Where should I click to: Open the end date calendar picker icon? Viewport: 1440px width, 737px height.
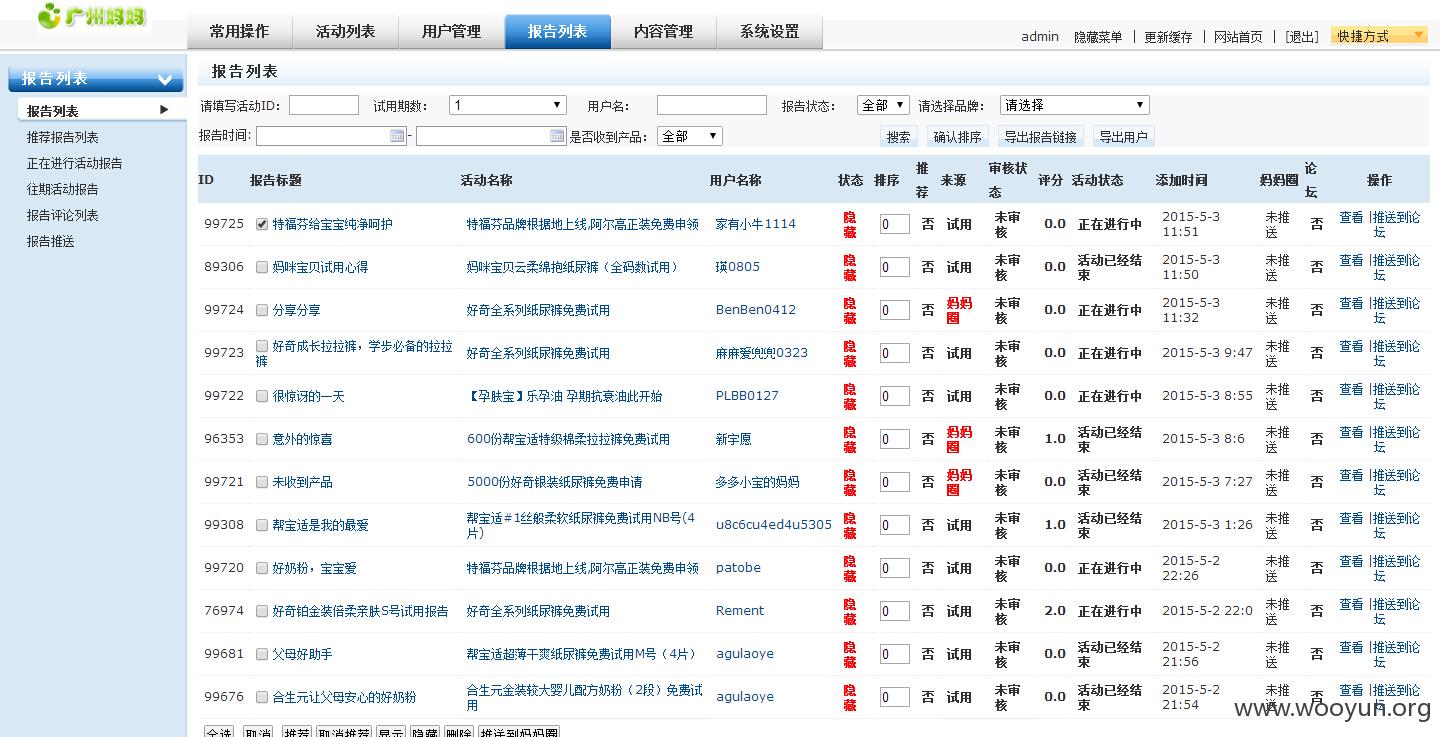coord(558,136)
